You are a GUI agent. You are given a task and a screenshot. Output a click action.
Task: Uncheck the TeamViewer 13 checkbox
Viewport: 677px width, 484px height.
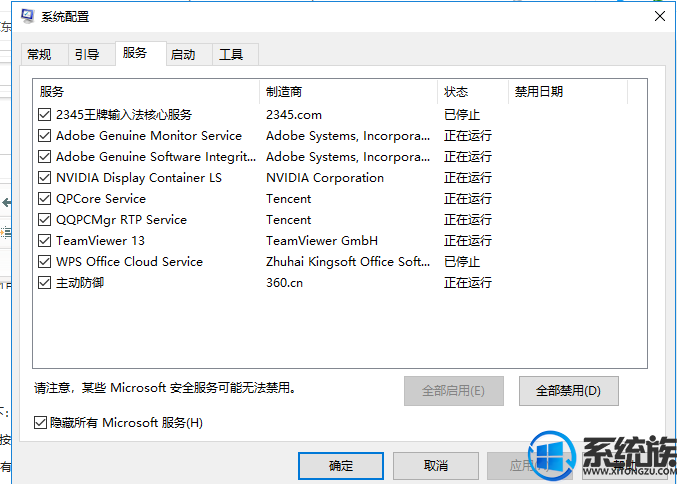pyautogui.click(x=44, y=240)
